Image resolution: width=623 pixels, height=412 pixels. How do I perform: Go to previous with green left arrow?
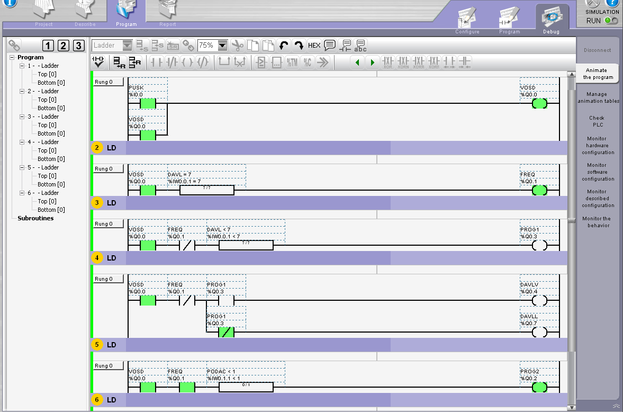point(357,62)
